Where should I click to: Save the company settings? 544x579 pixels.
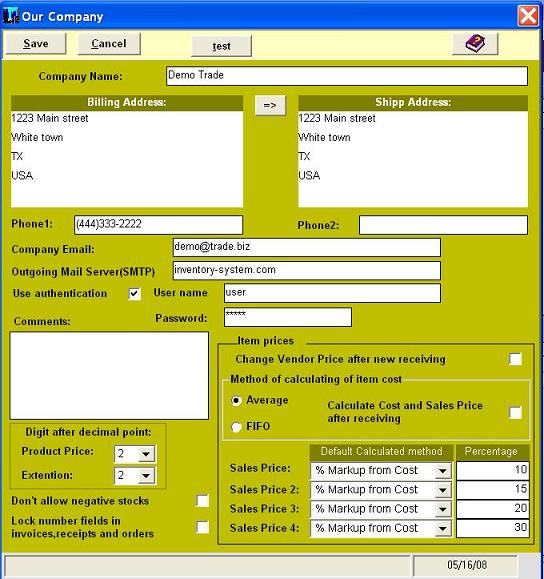[36, 44]
